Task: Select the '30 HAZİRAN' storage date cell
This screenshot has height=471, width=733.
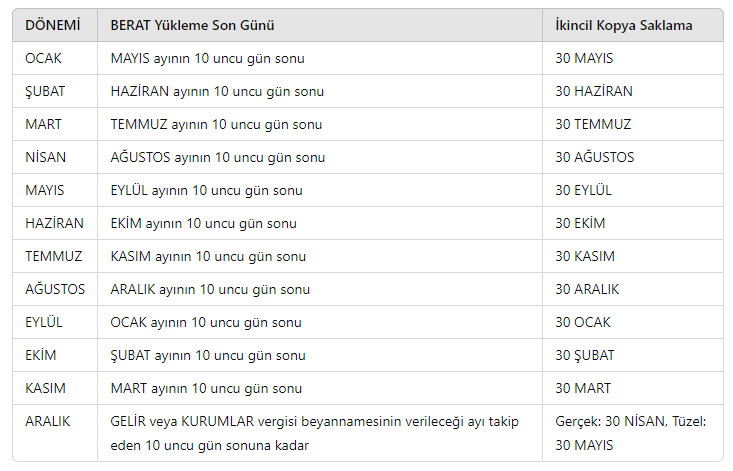Action: (633, 91)
